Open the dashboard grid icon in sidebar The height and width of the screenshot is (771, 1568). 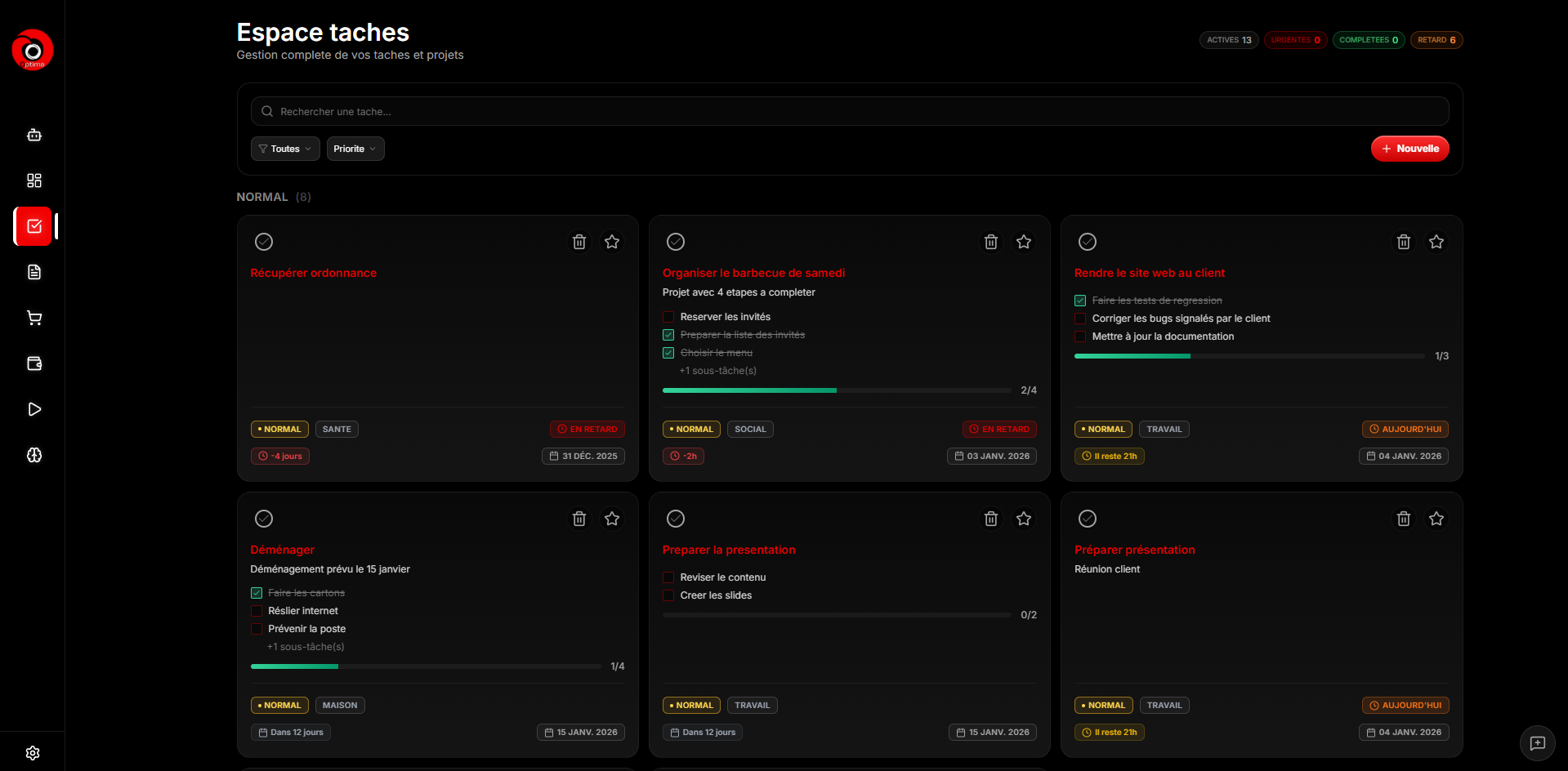34,180
